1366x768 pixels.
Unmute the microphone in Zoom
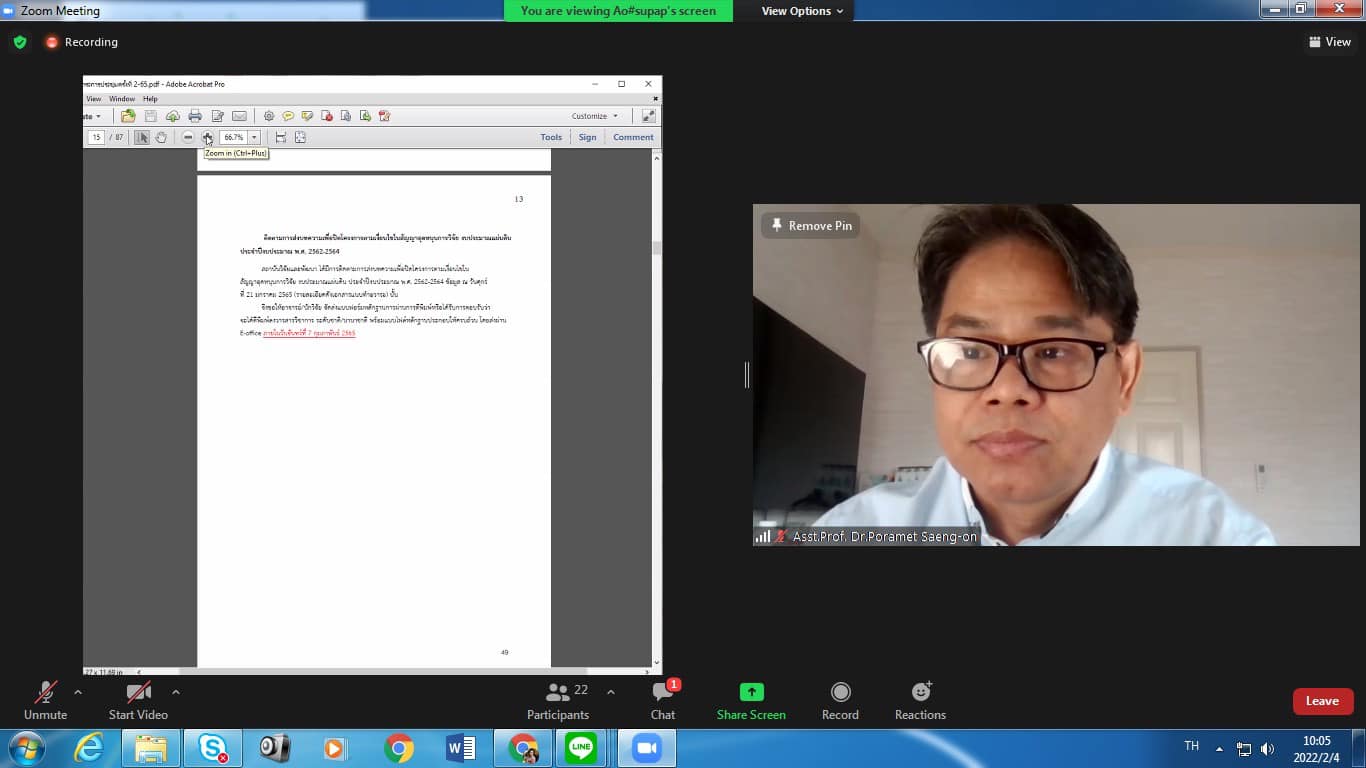[45, 693]
